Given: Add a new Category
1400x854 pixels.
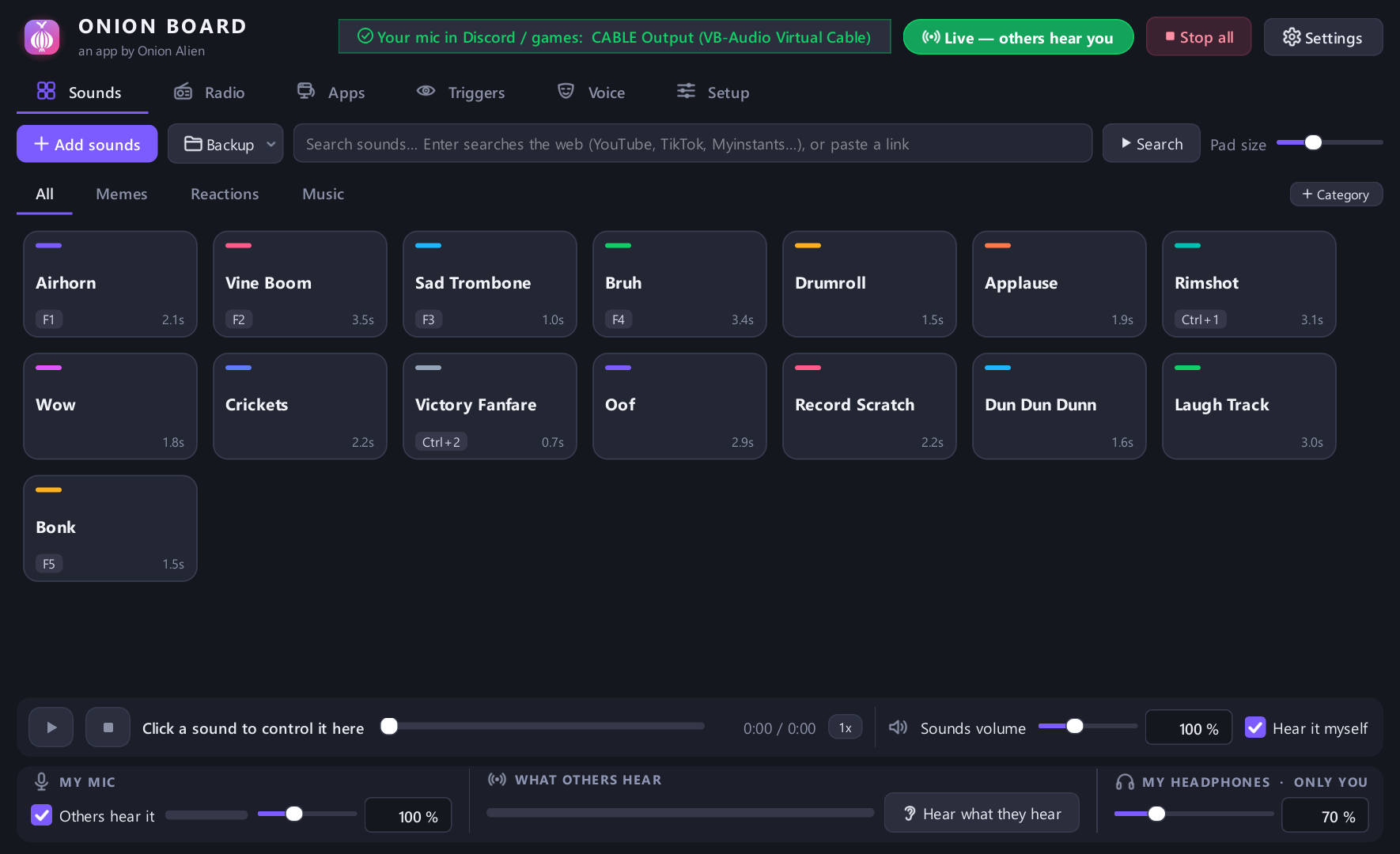Looking at the screenshot, I should (x=1336, y=195).
